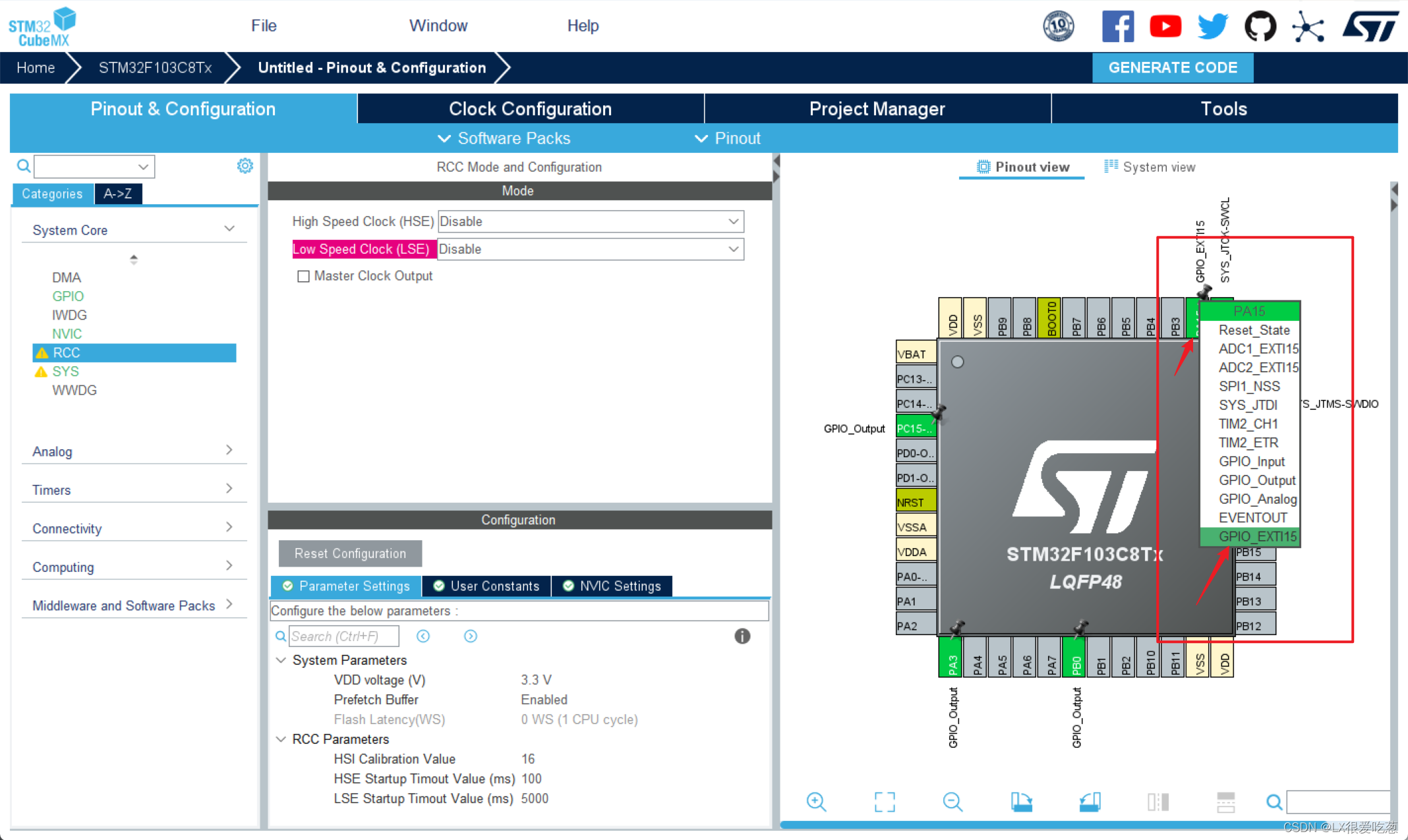
Task: Open the Low Speed Clock (LSE) dropdown
Action: pyautogui.click(x=591, y=249)
